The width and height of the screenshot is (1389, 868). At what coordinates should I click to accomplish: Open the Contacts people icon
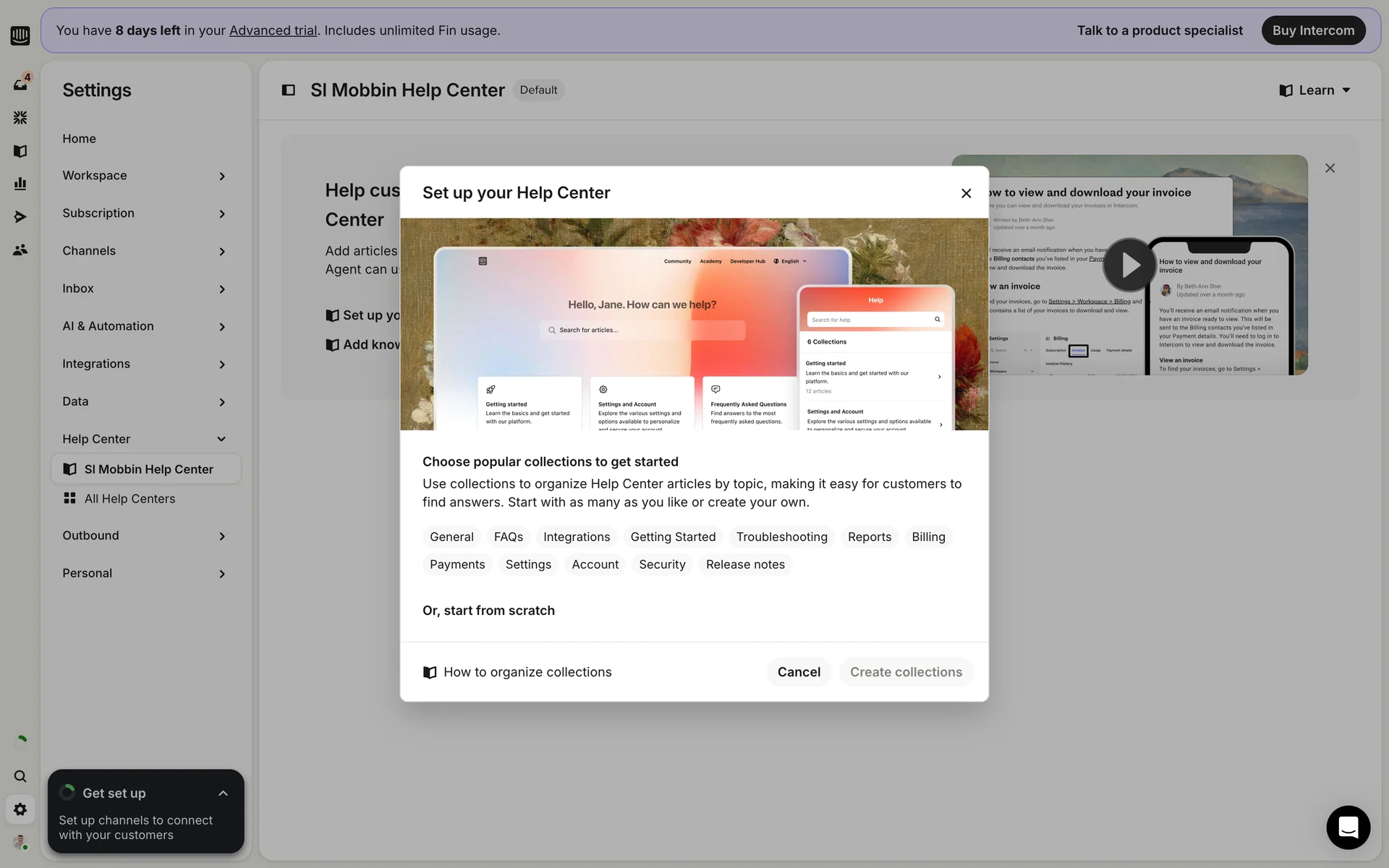[x=20, y=250]
